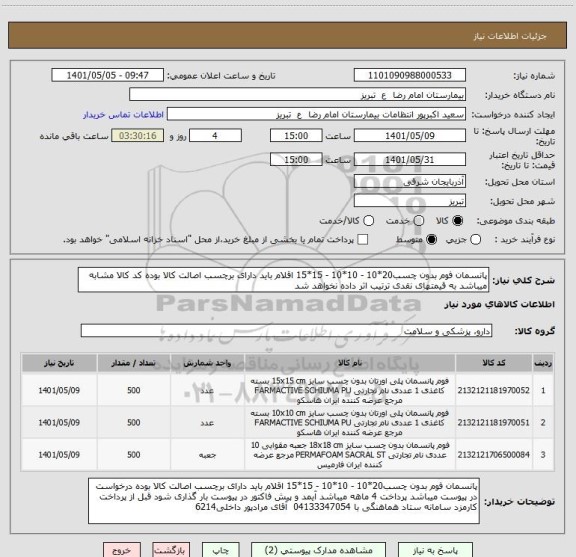Click مشاهده مدارک پیوستی (2) button
This screenshot has height=557, width=576.
(x=318, y=550)
